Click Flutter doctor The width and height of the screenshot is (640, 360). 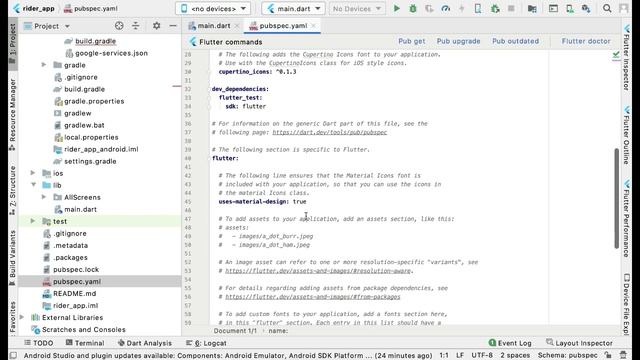(586, 41)
